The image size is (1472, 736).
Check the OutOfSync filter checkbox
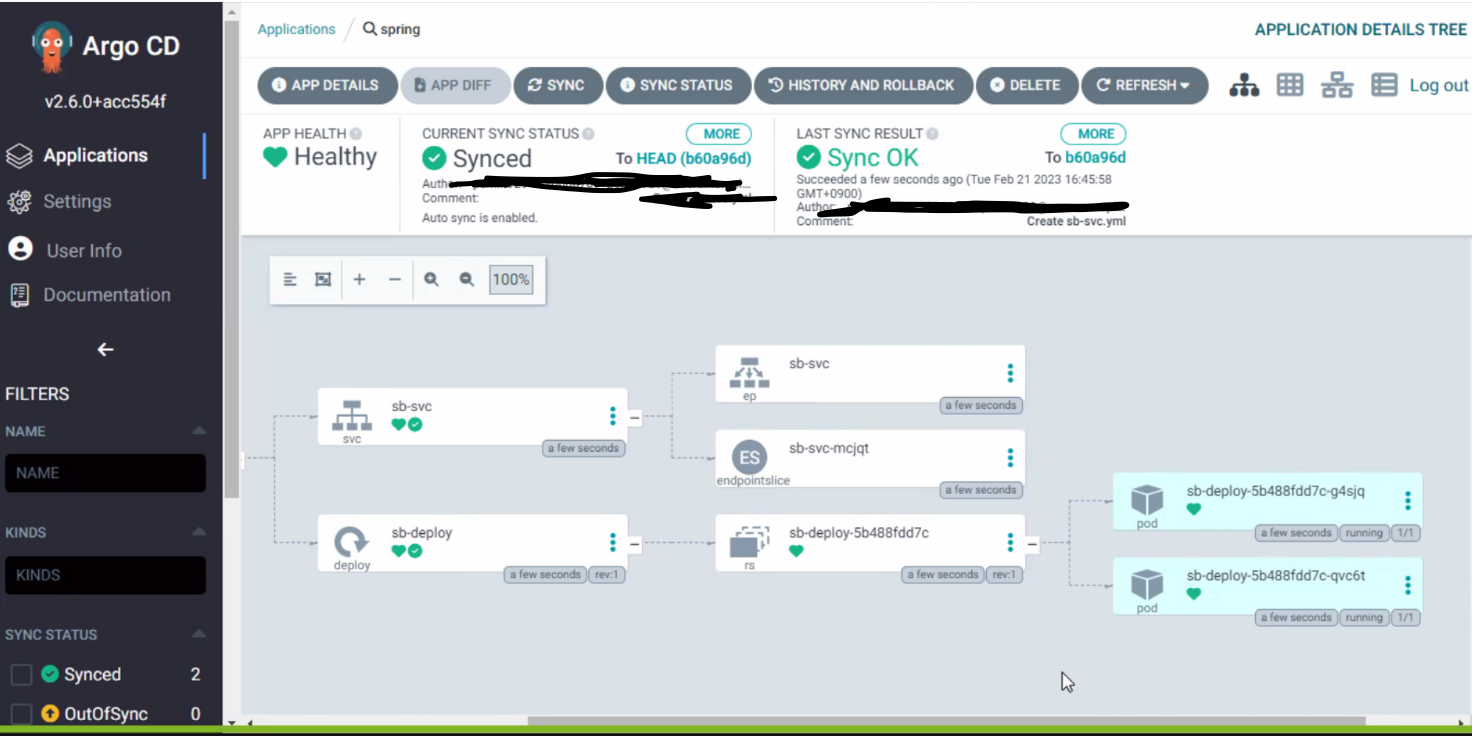pos(21,714)
